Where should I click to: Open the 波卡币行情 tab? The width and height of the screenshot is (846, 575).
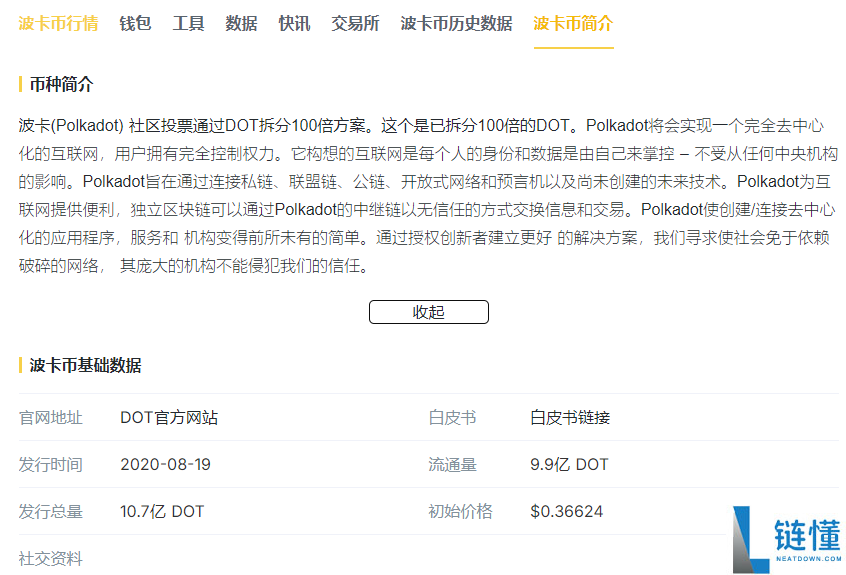(58, 23)
